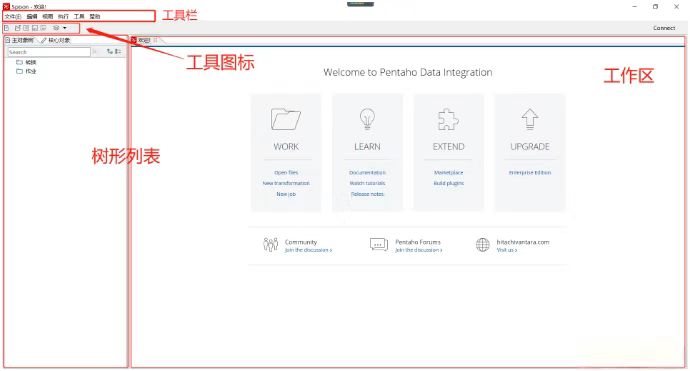Click the New transformation link

point(286,183)
